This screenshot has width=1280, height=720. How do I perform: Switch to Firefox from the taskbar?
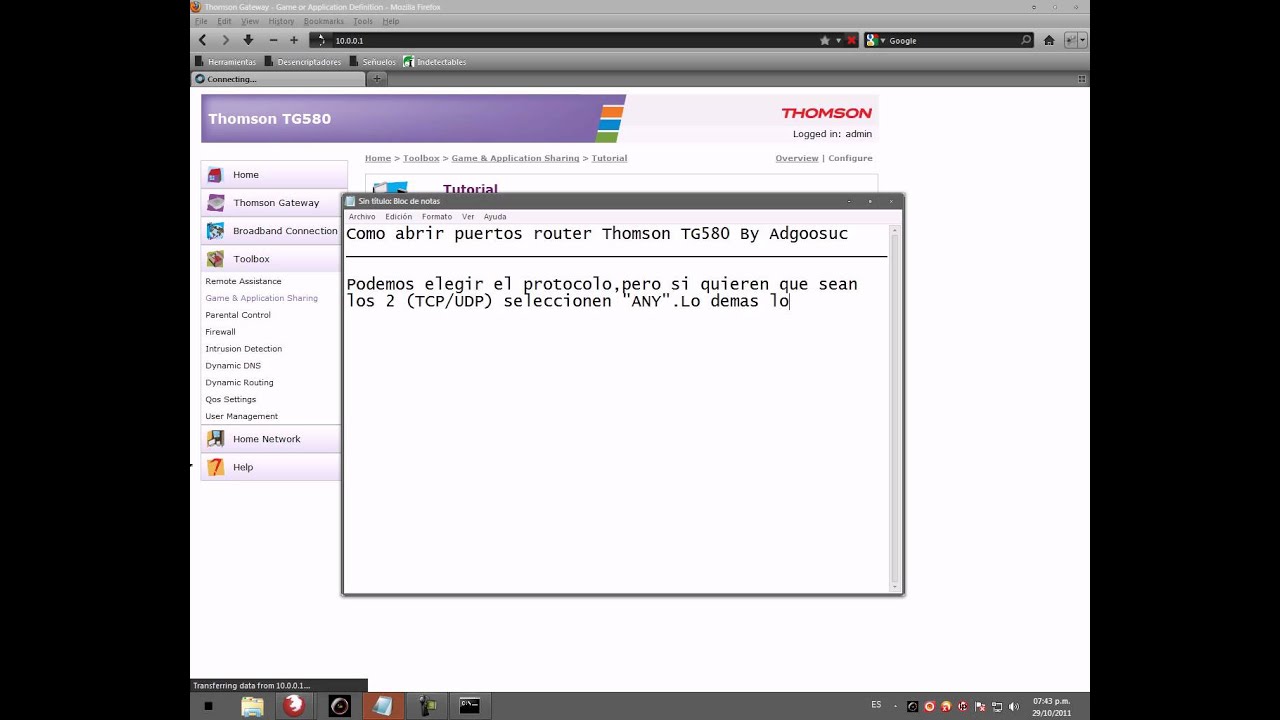coord(293,706)
